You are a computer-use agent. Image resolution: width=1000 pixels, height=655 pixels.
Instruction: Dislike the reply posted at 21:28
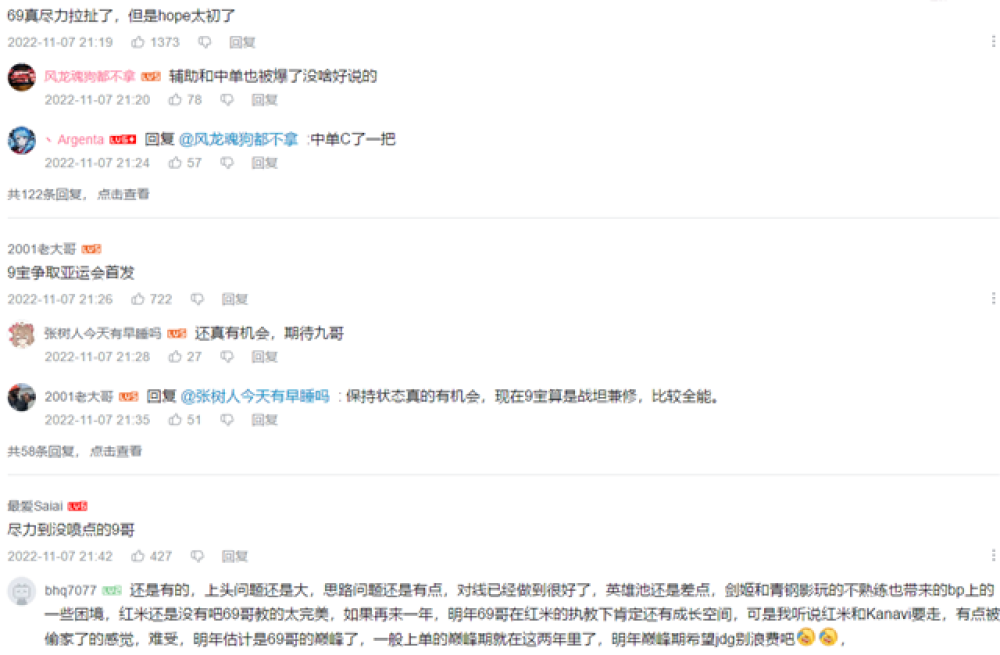[227, 357]
